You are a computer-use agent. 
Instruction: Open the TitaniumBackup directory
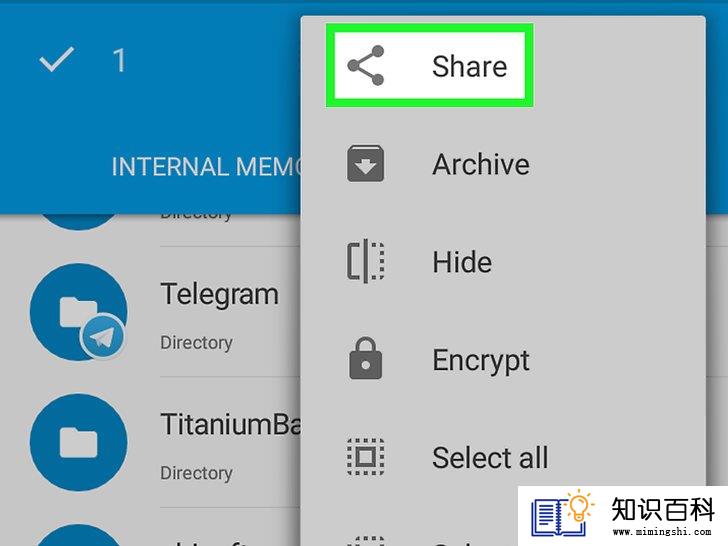tap(230, 424)
